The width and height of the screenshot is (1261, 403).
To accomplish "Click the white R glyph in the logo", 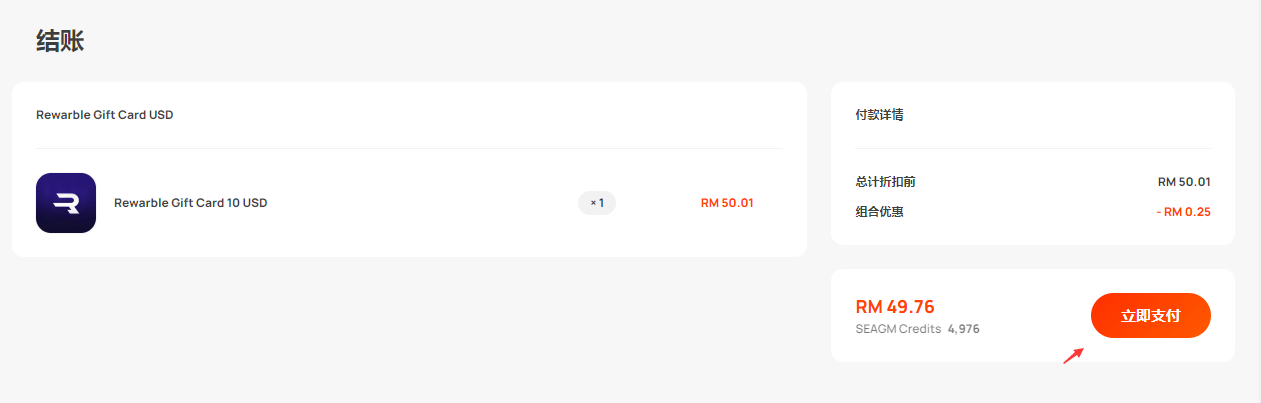I will 66,204.
